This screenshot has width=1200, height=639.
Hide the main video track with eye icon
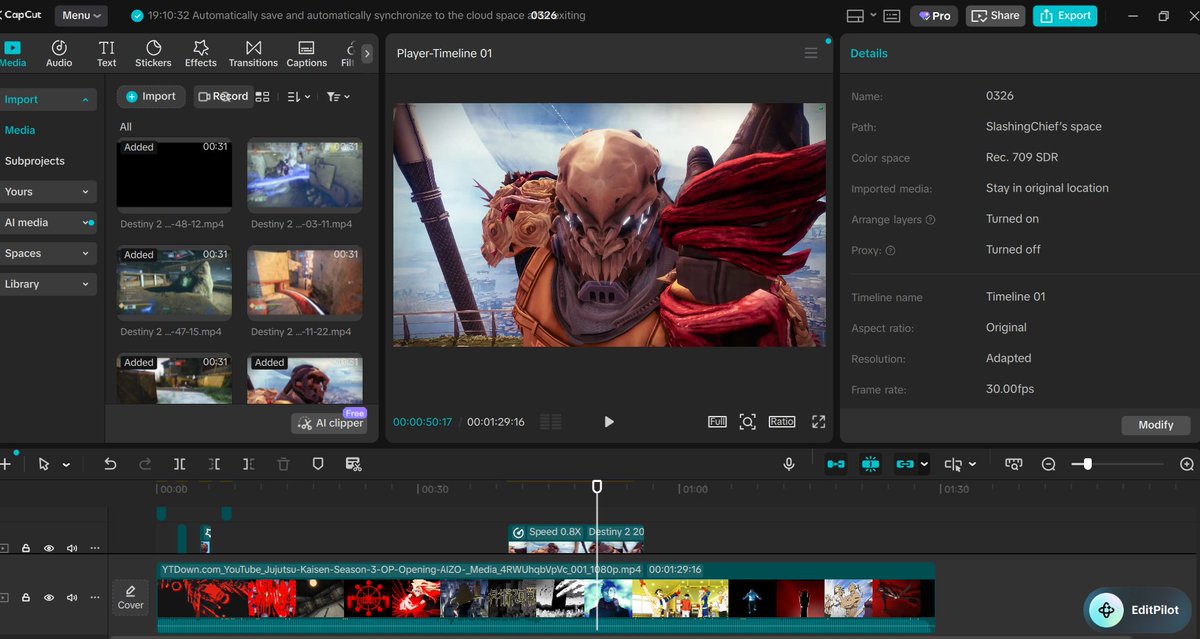[49, 598]
